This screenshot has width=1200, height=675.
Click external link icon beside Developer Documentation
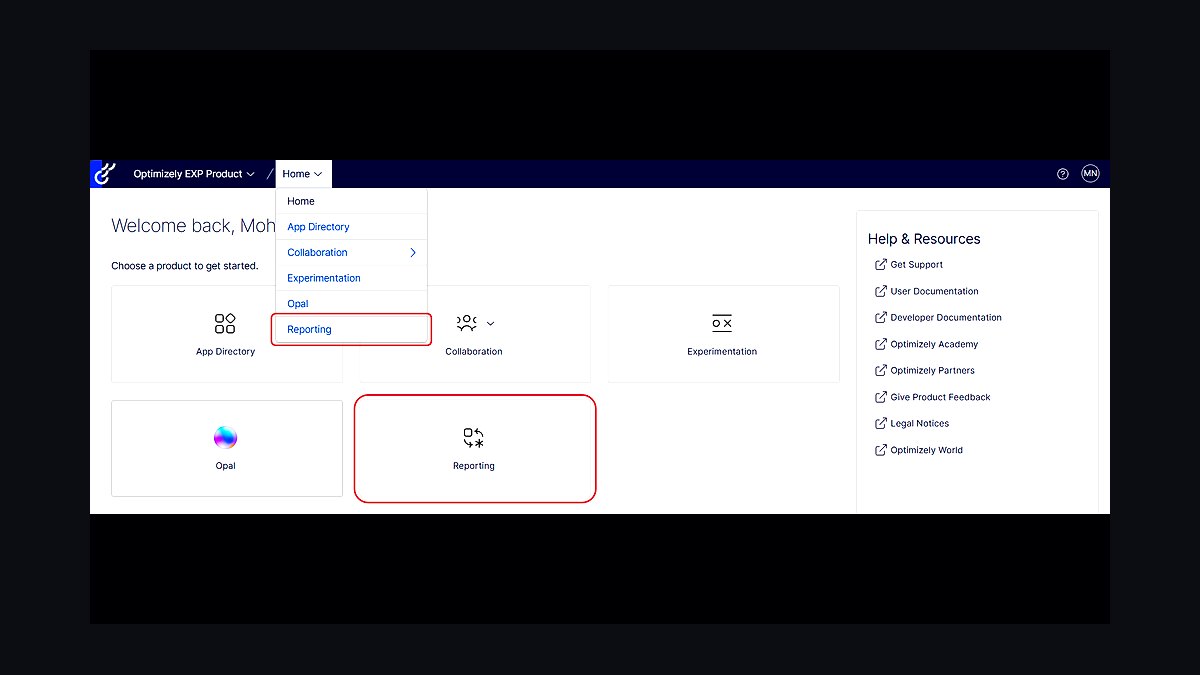[880, 318]
